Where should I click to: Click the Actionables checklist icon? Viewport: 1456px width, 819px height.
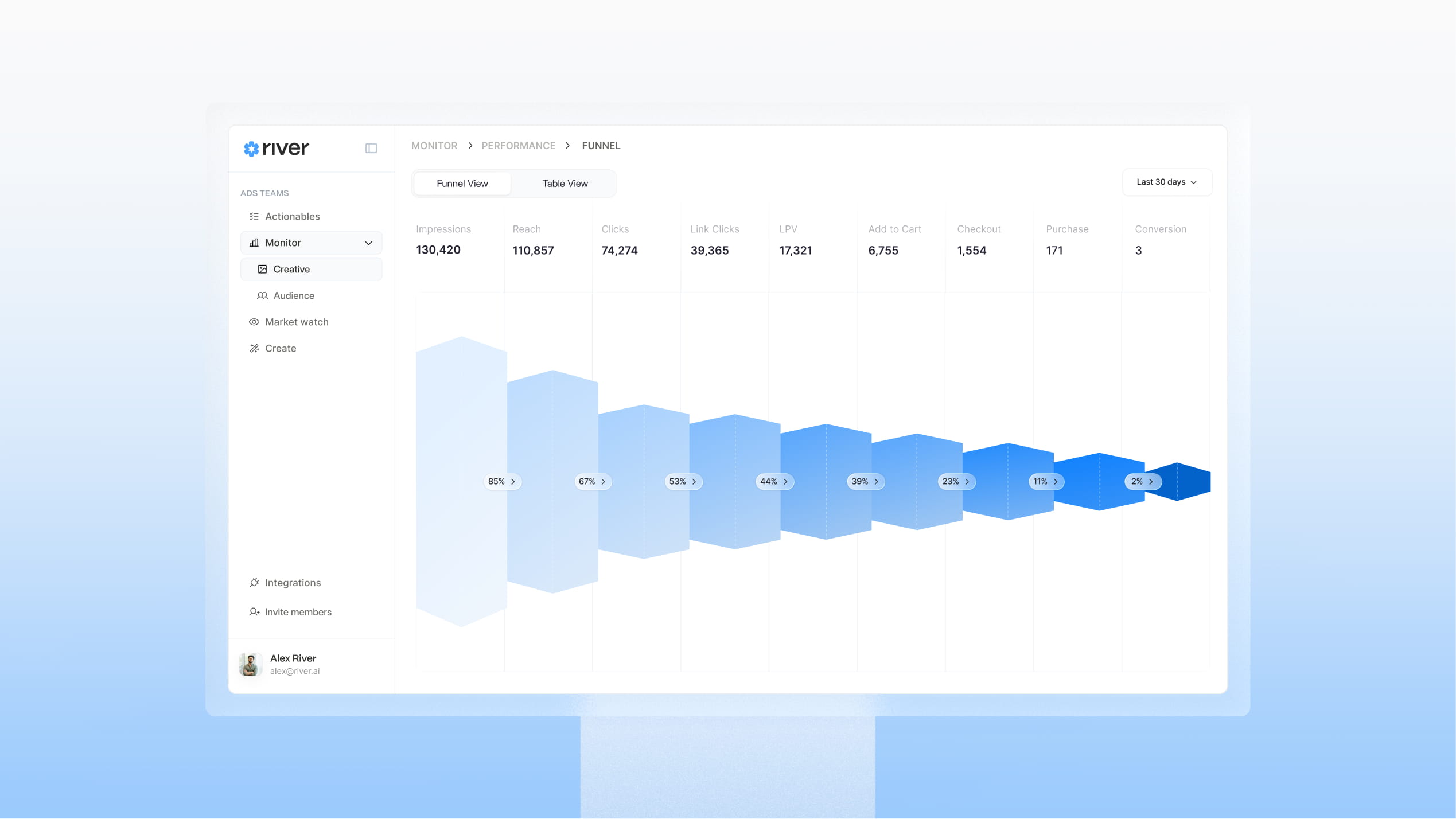(254, 216)
